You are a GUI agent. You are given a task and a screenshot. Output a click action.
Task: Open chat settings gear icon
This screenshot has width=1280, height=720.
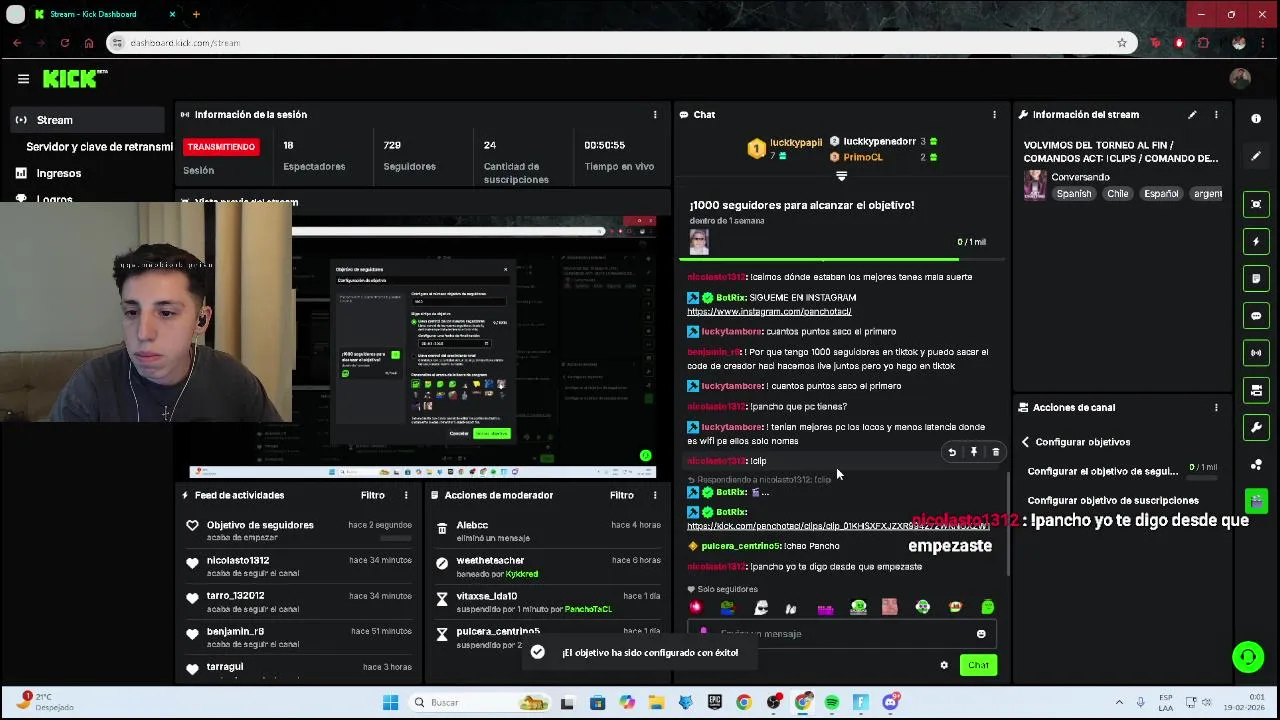pos(944,665)
